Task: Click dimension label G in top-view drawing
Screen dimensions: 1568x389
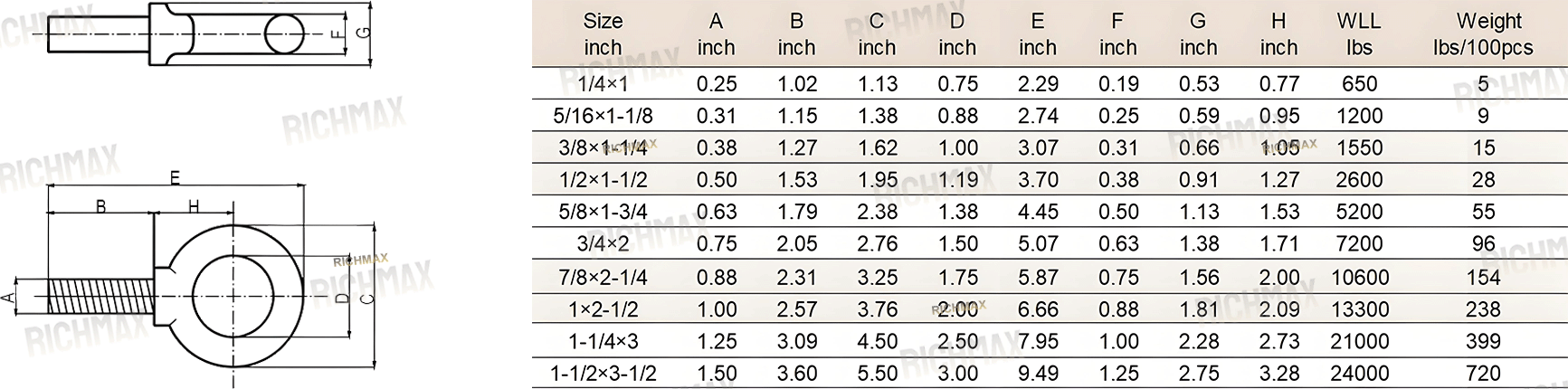Action: pos(364,33)
